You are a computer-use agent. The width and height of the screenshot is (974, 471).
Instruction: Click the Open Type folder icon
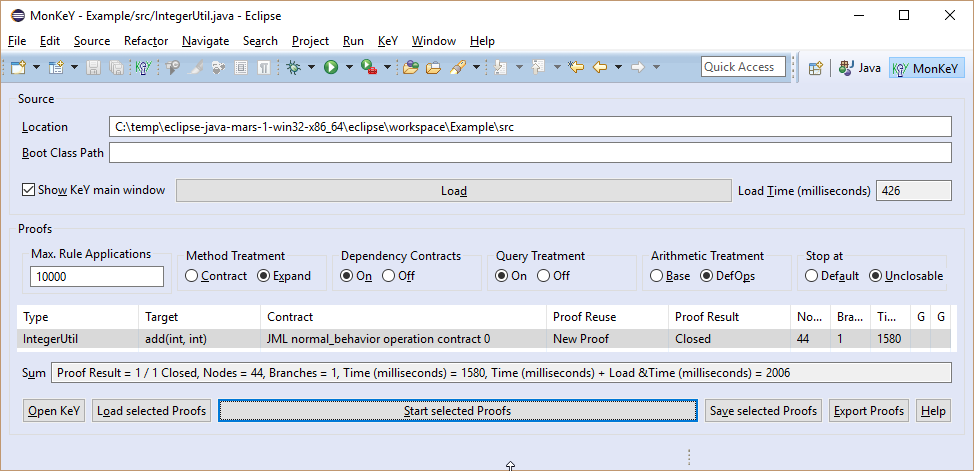410,67
